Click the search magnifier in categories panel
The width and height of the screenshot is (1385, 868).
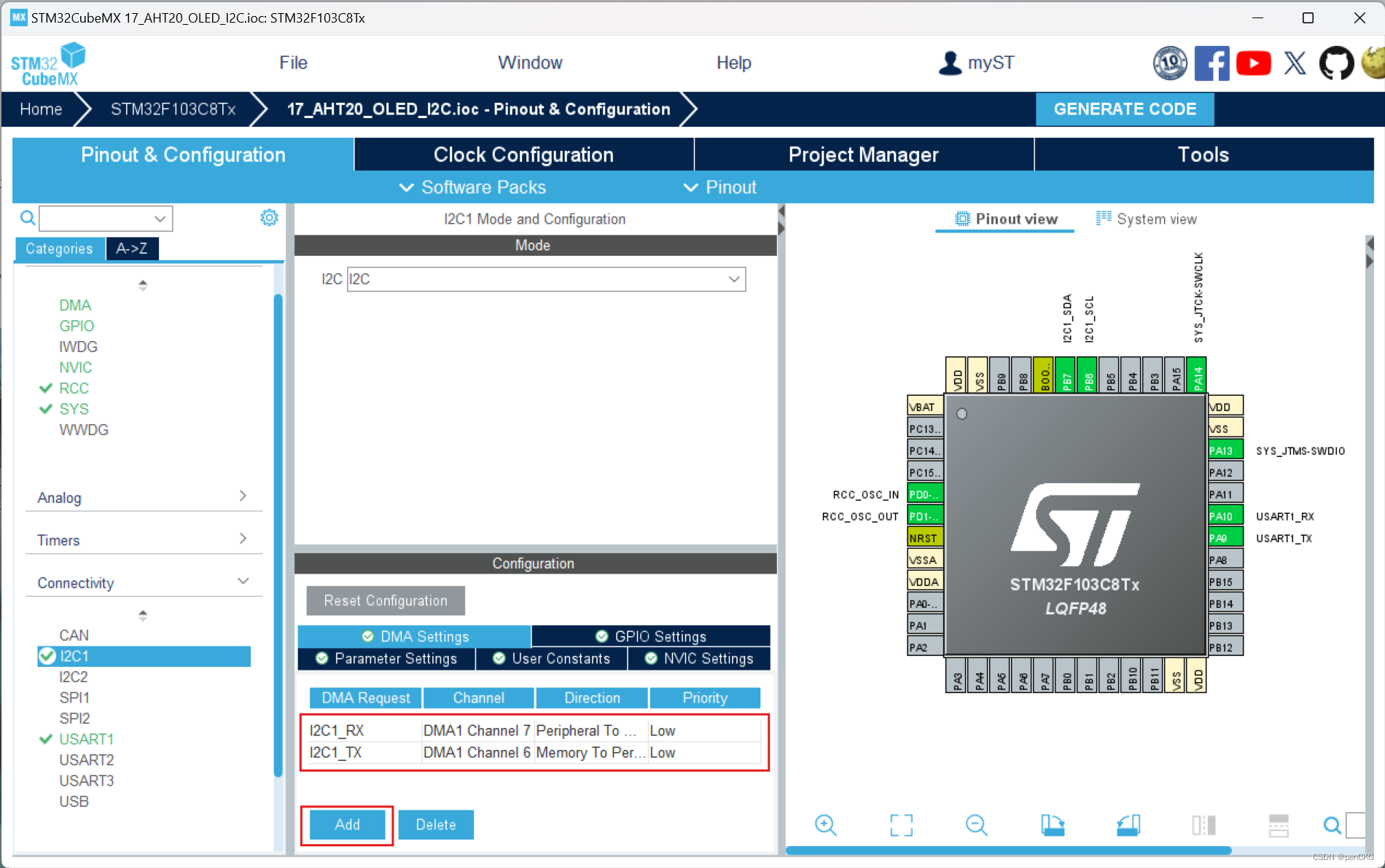tap(27, 218)
